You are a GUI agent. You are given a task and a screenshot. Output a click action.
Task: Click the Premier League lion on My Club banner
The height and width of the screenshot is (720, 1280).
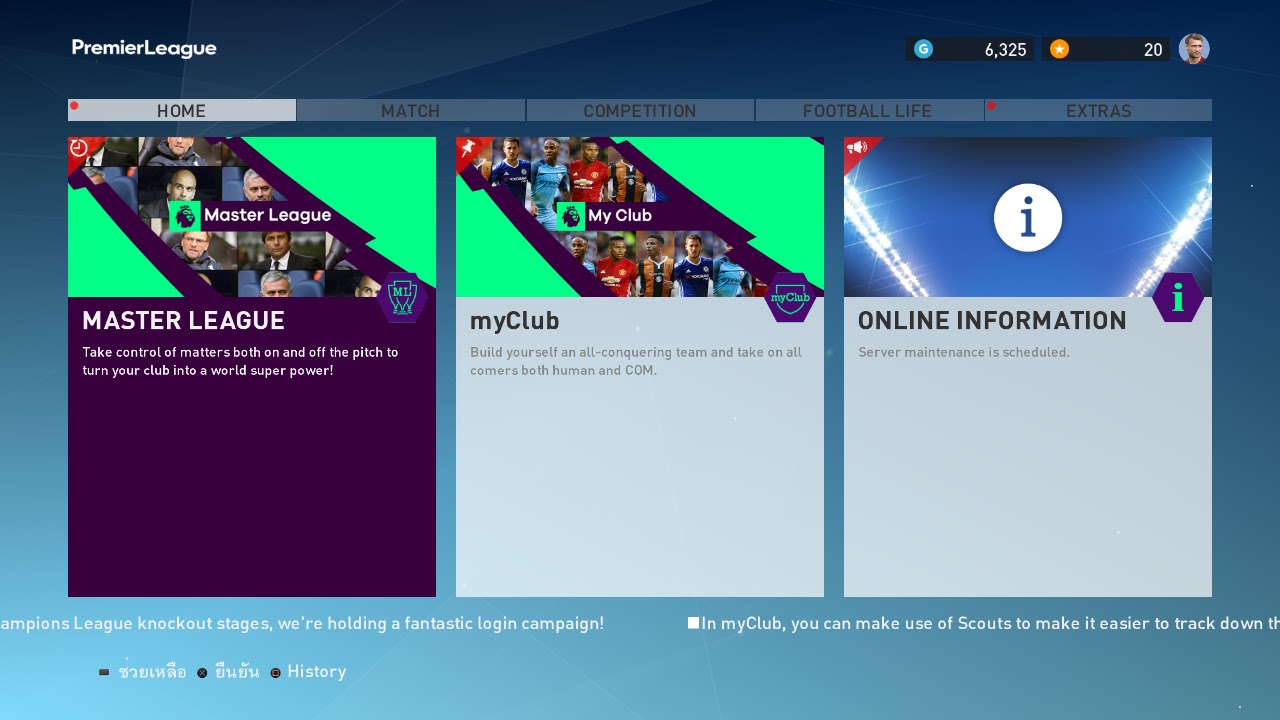pyautogui.click(x=570, y=216)
